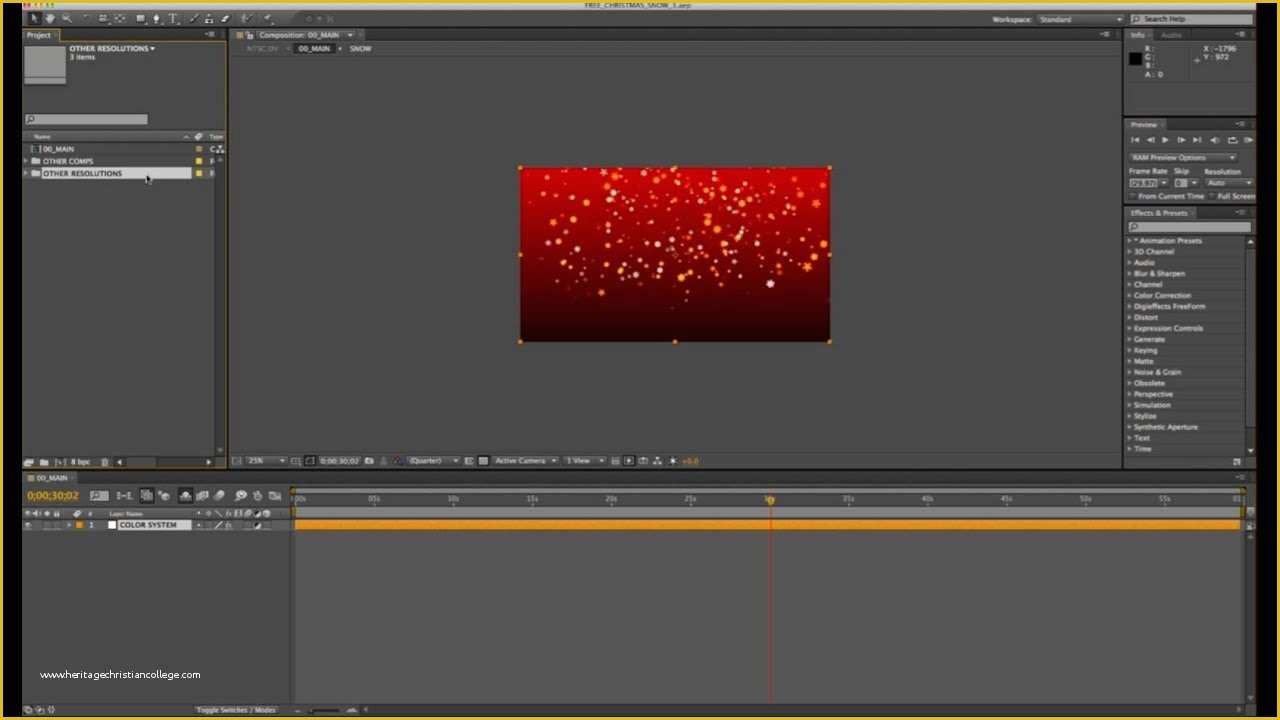Open the graph editor icon in timeline
The width and height of the screenshot is (1280, 720).
click(274, 496)
